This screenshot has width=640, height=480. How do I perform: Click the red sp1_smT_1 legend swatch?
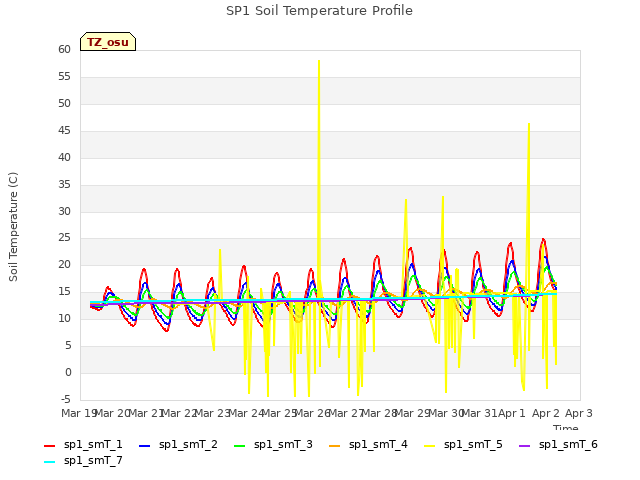point(49,446)
